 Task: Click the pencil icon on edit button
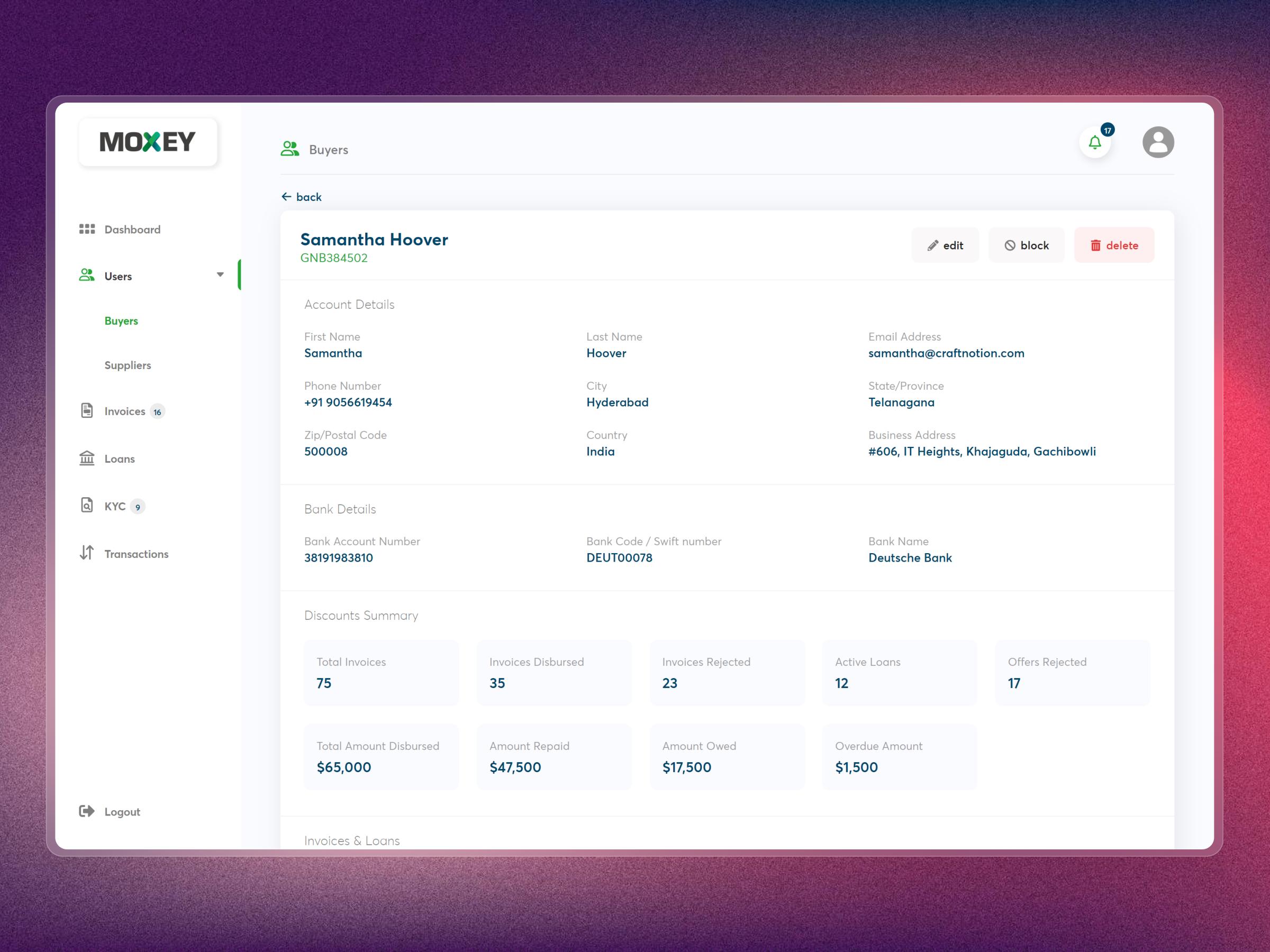[x=933, y=245]
